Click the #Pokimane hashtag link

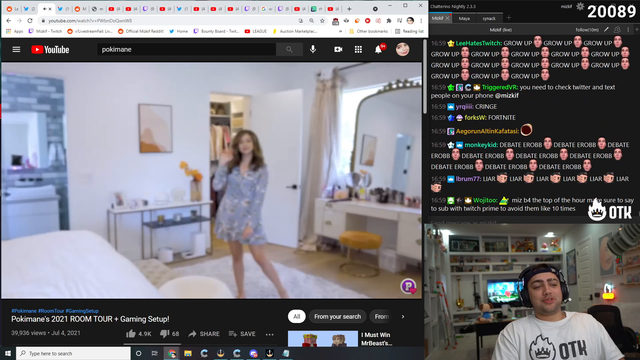[x=24, y=311]
